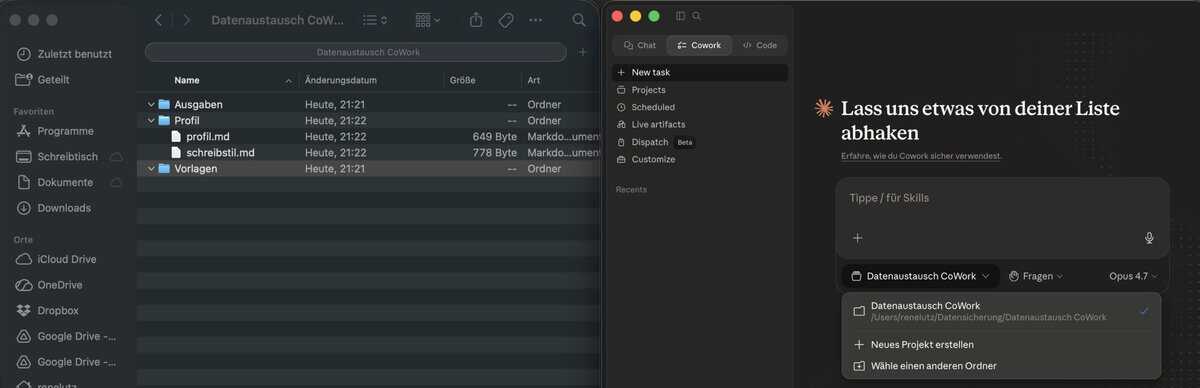Open Finder more actions menu
Screen dimensions: 1200x388
536,20
